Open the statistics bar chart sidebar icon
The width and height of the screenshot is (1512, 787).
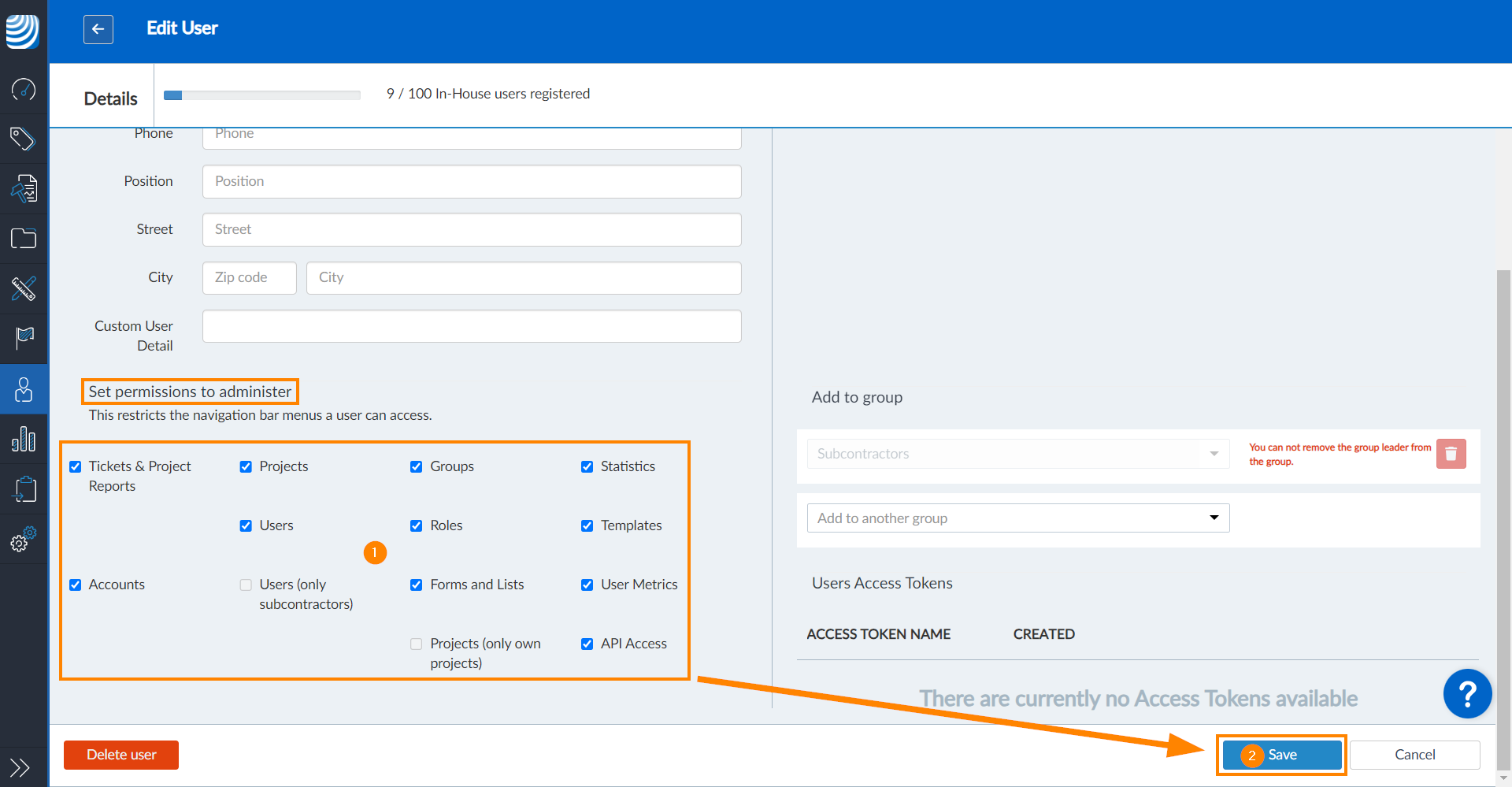tap(24, 439)
